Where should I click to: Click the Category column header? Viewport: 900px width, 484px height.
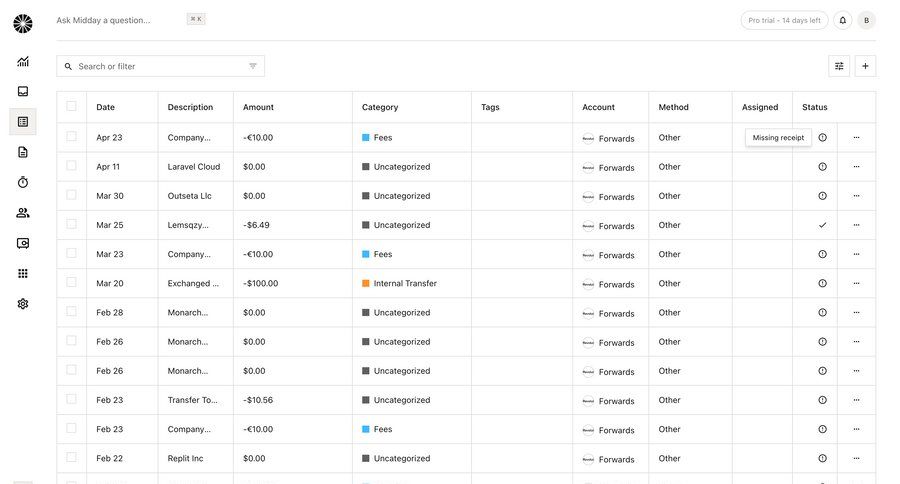point(380,107)
